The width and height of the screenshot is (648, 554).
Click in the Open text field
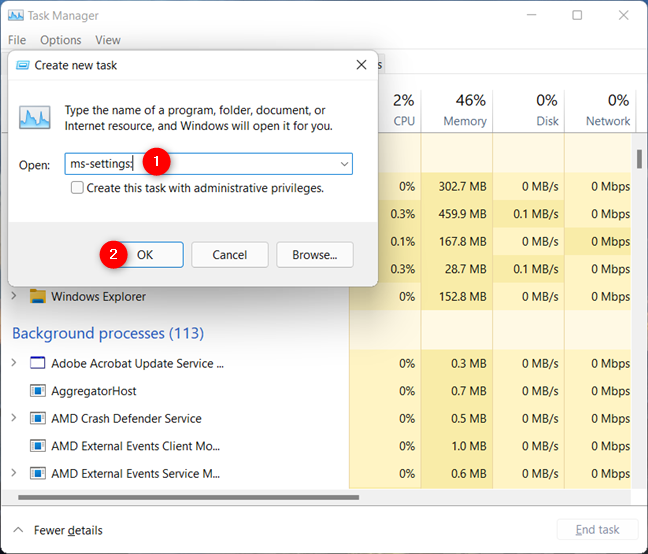(x=209, y=164)
